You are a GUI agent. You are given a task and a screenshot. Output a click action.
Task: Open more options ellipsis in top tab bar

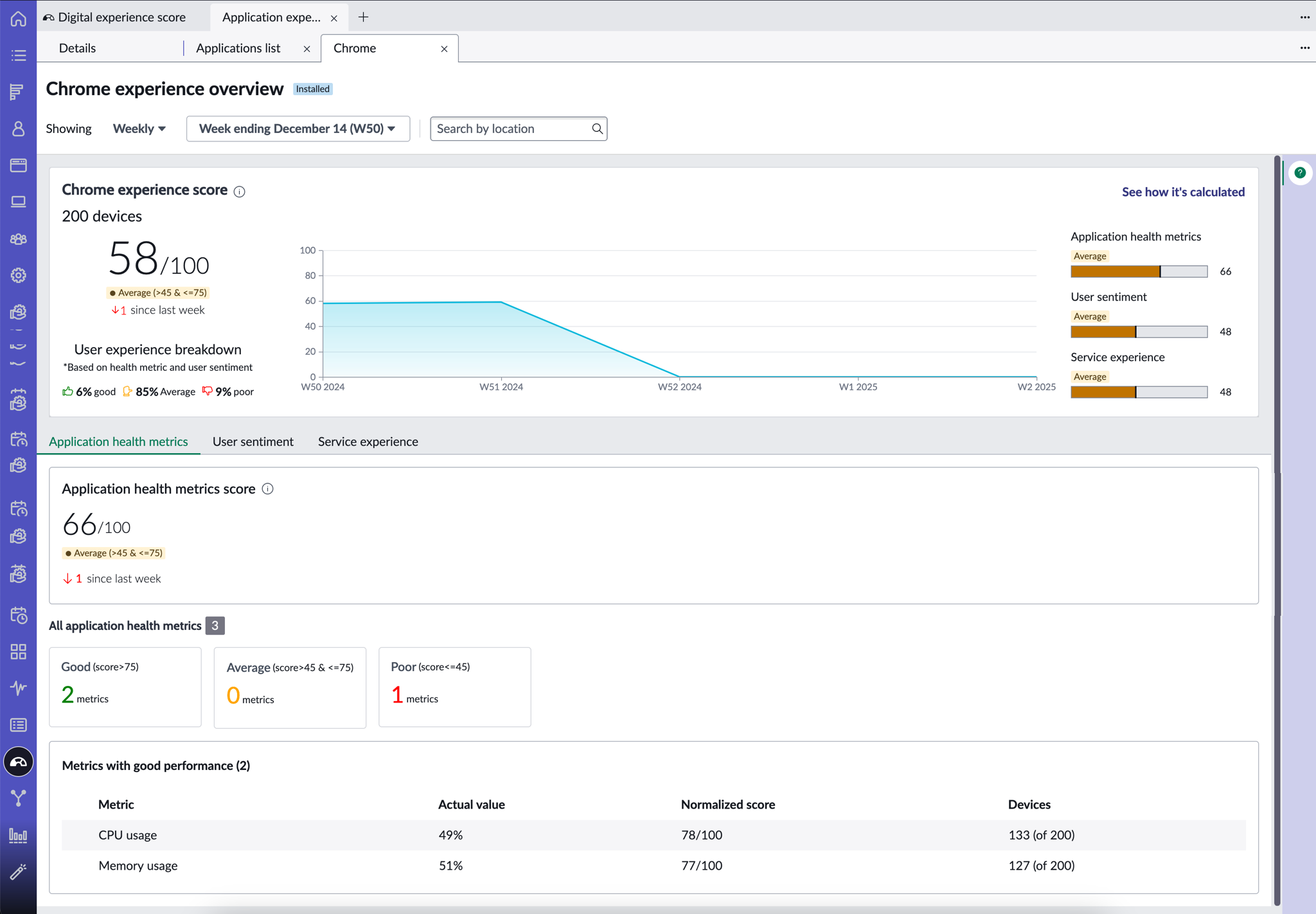coord(1304,17)
